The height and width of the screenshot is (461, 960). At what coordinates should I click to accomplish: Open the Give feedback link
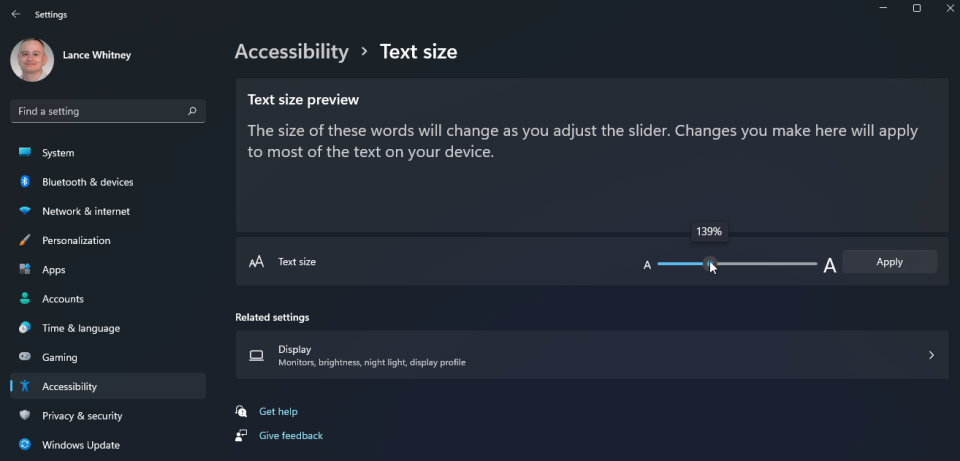point(291,436)
